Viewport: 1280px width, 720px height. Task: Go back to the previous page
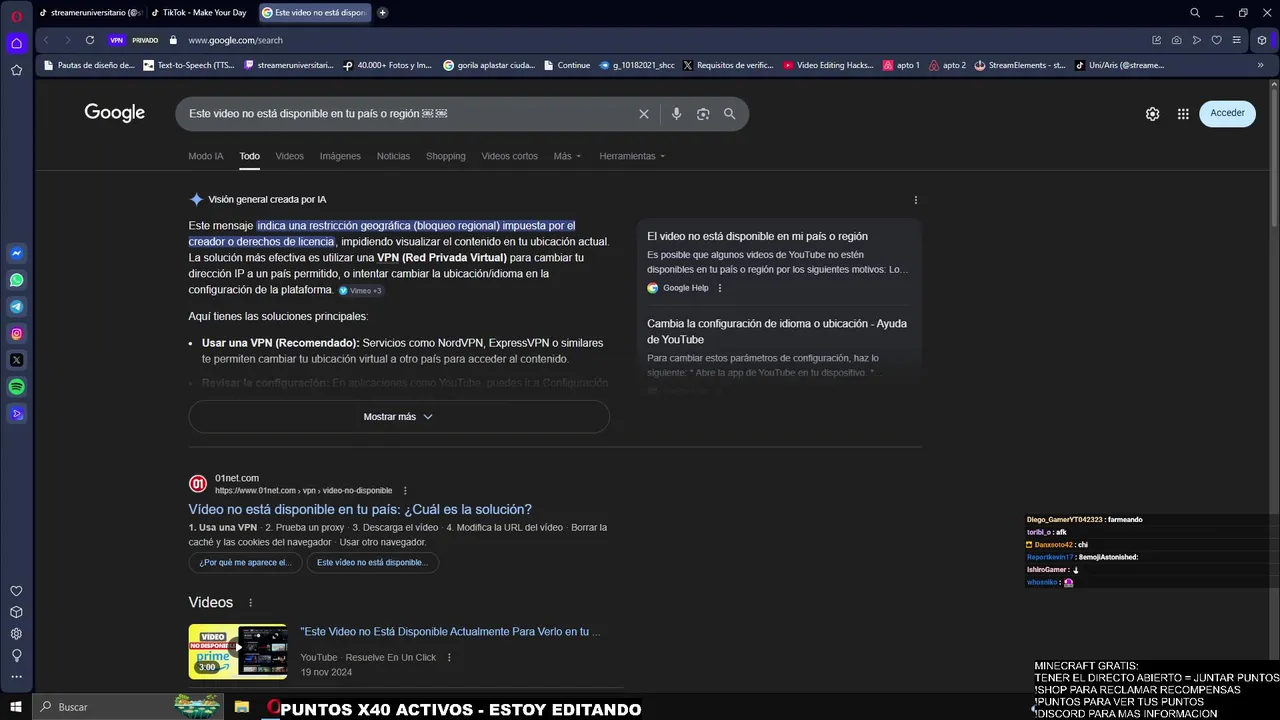coord(46,40)
